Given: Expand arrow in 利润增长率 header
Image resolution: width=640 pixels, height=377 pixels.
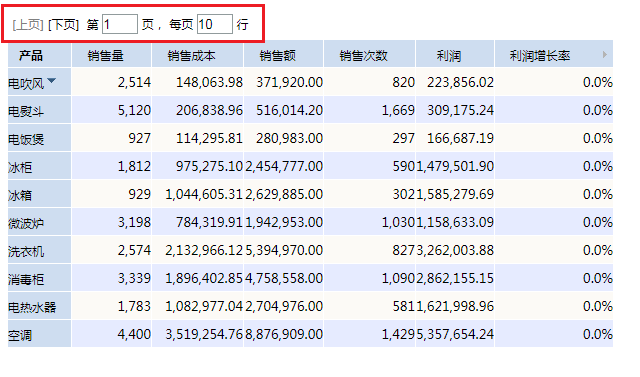Looking at the screenshot, I should [x=604, y=55].
